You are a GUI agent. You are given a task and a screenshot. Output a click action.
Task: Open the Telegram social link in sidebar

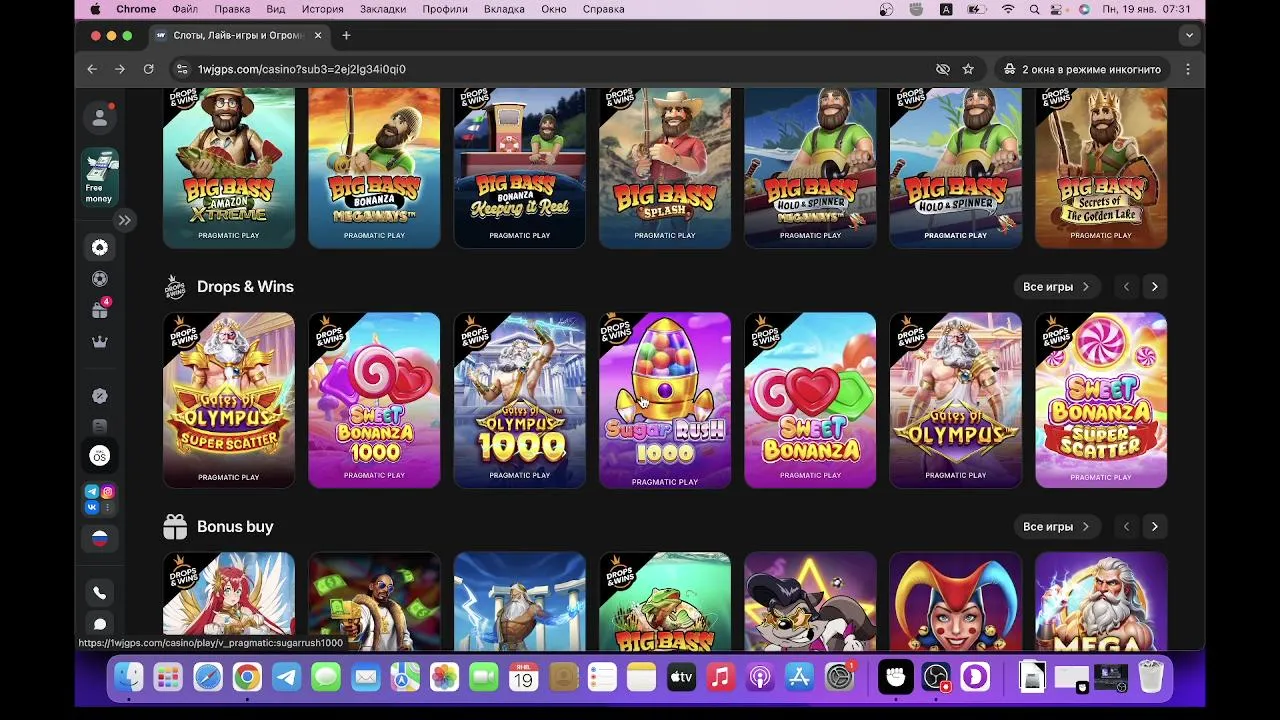pyautogui.click(x=92, y=491)
